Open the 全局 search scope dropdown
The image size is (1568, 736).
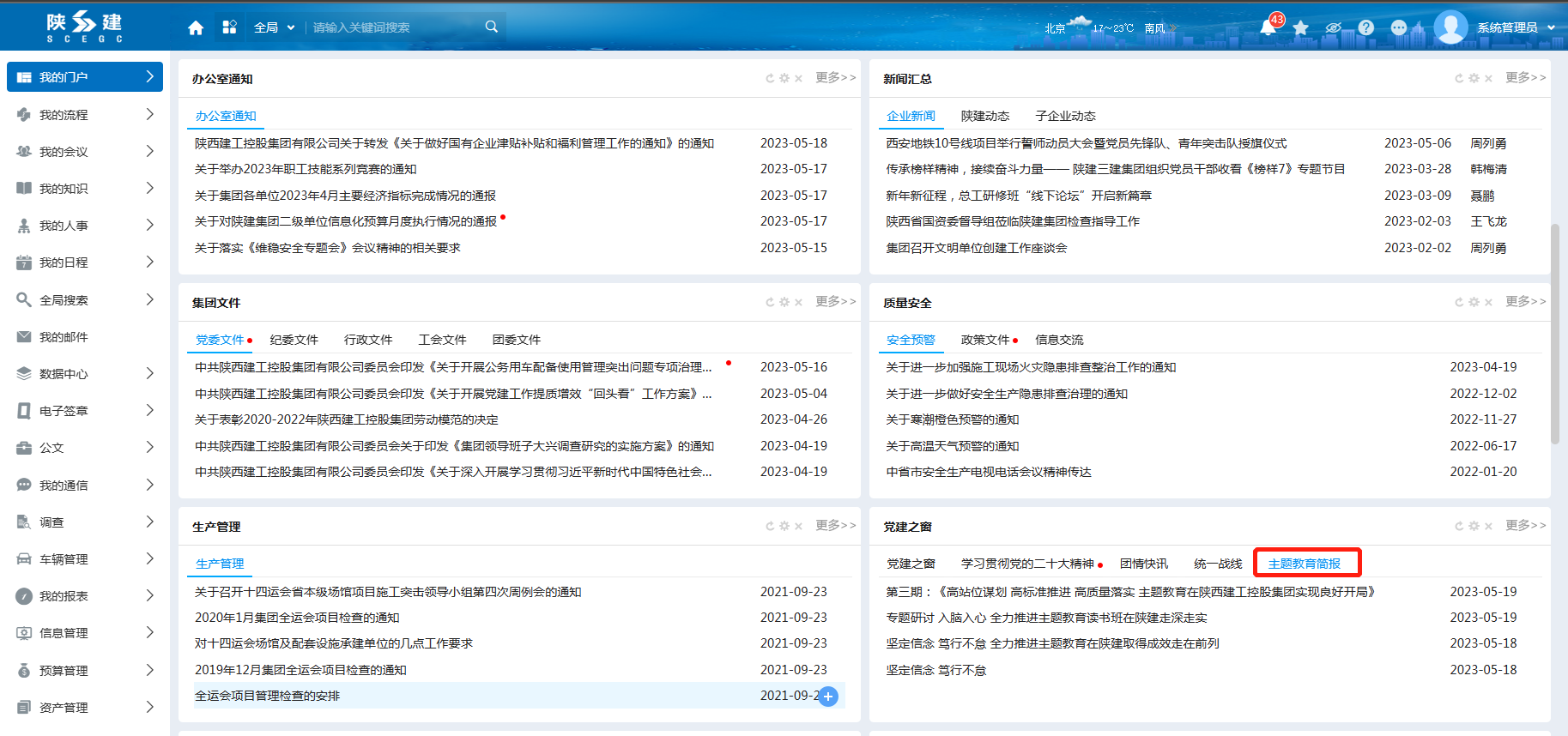click(274, 27)
